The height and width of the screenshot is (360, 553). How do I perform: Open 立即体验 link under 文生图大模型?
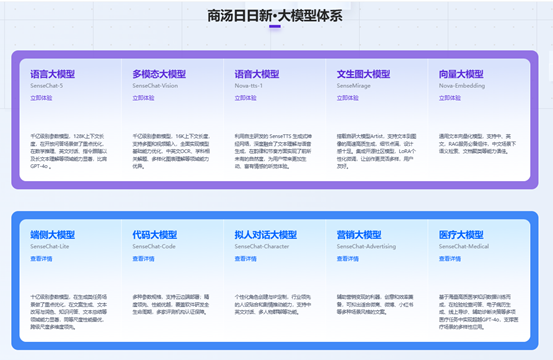click(x=347, y=98)
